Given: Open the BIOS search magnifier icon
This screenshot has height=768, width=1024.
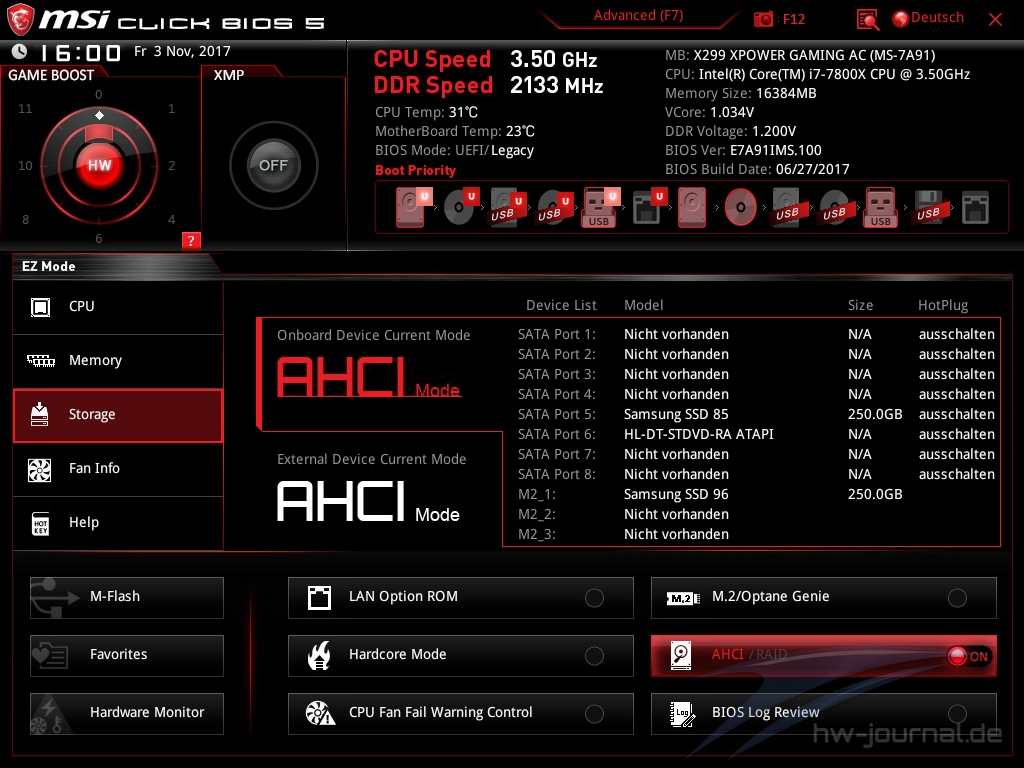Looking at the screenshot, I should point(867,20).
